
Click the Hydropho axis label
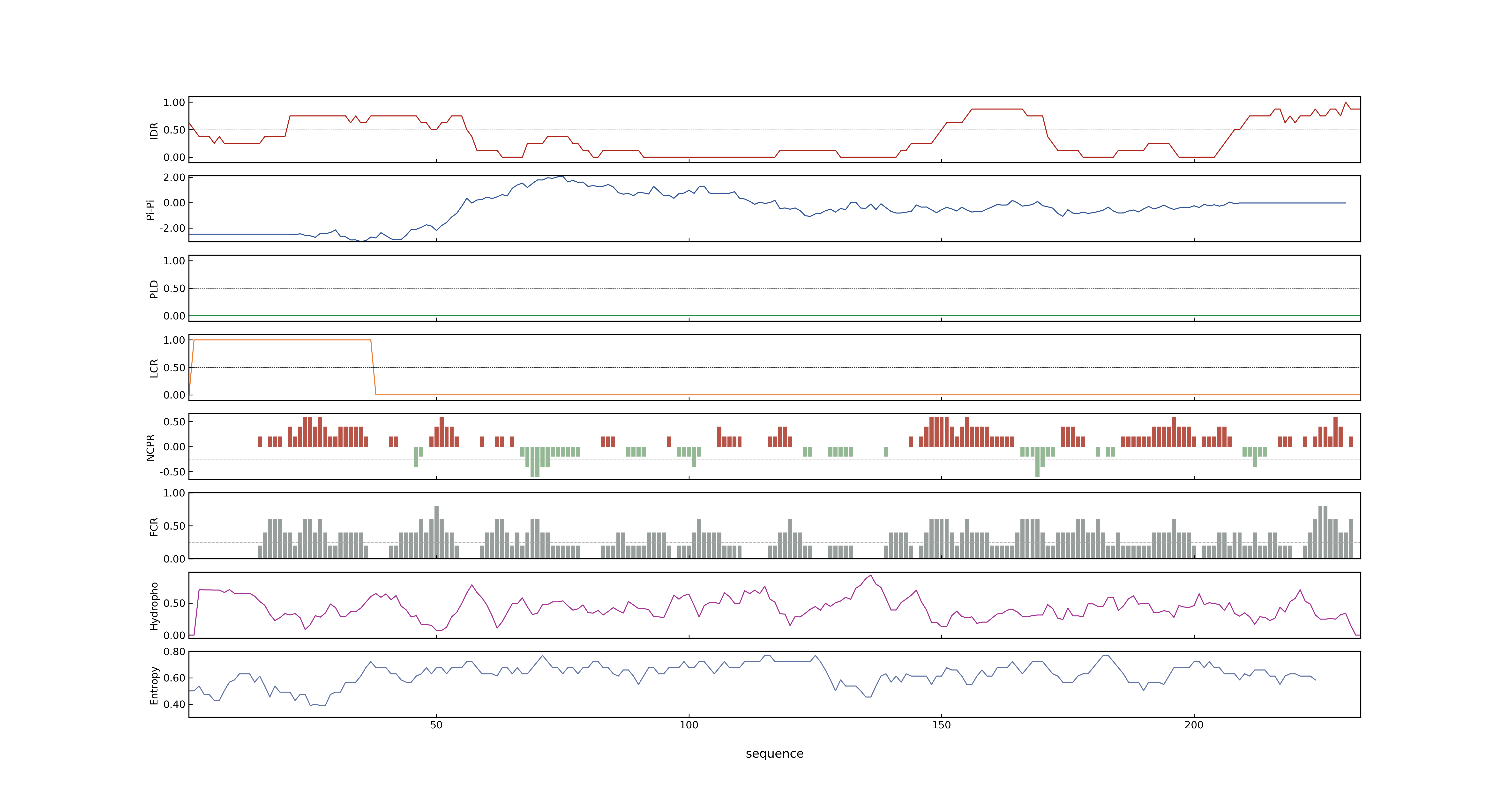click(x=154, y=606)
